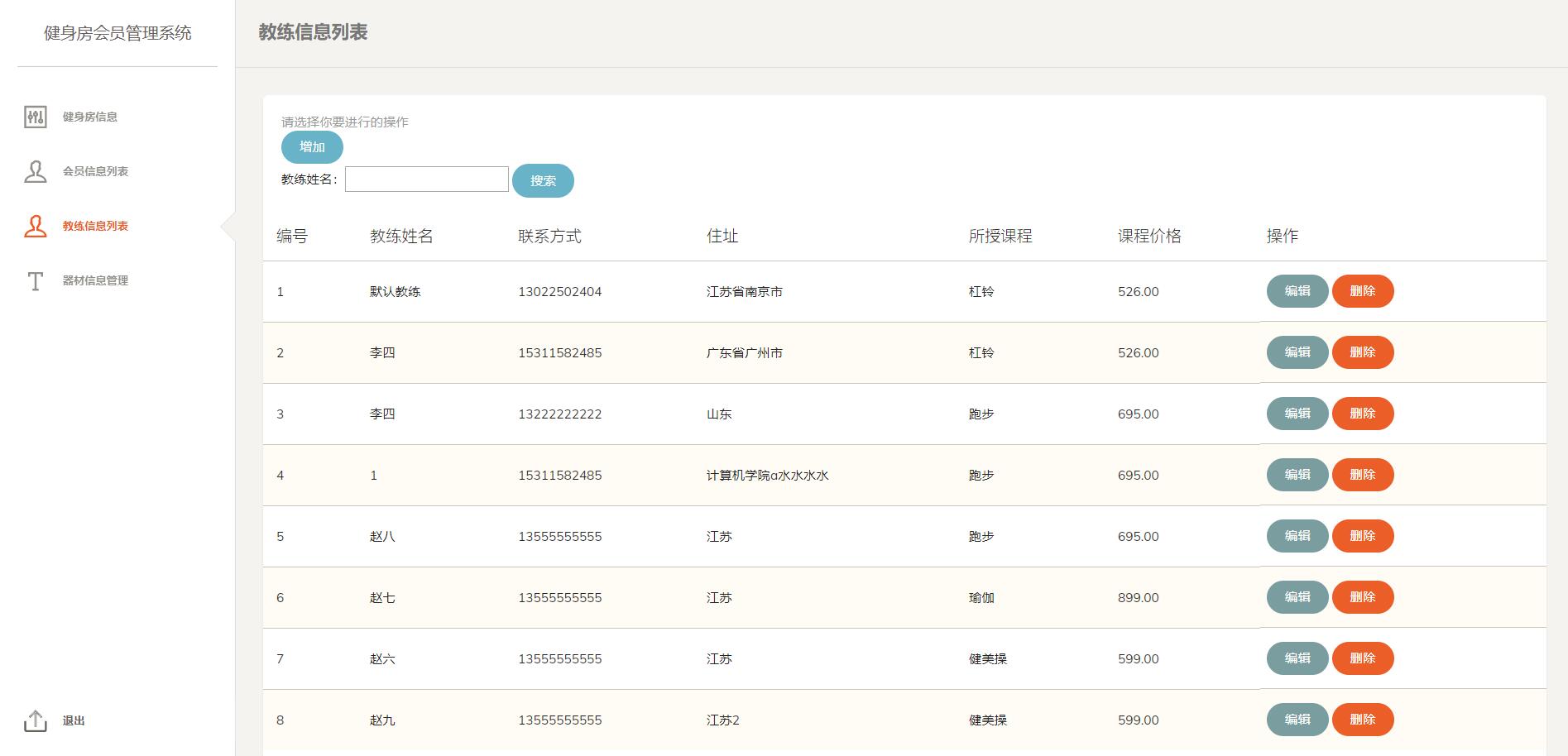Click the gym info sliders icon
Image resolution: width=1568 pixels, height=756 pixels.
tap(35, 117)
